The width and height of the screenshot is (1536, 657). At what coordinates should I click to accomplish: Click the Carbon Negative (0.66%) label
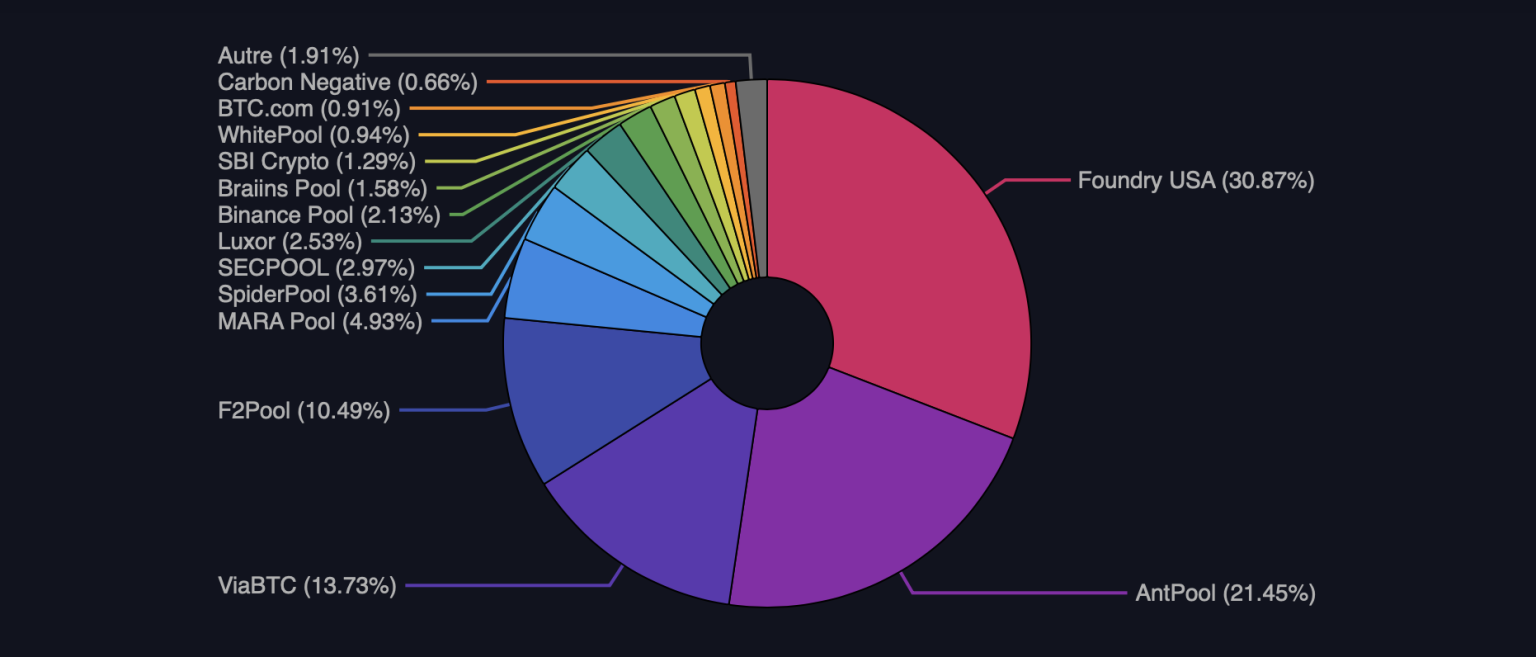click(x=348, y=82)
